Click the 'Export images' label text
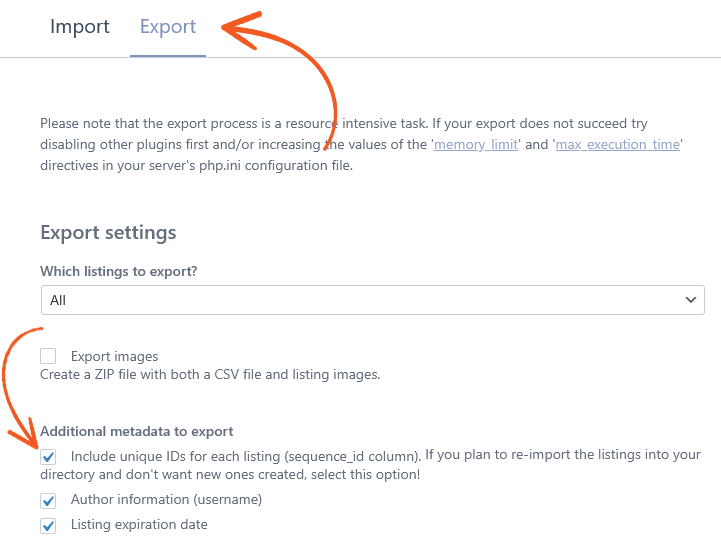The width and height of the screenshot is (721, 539). [114, 356]
